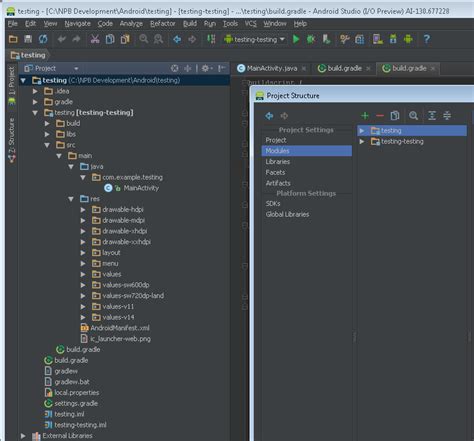Click the Paste toolbar icon

(x=125, y=39)
